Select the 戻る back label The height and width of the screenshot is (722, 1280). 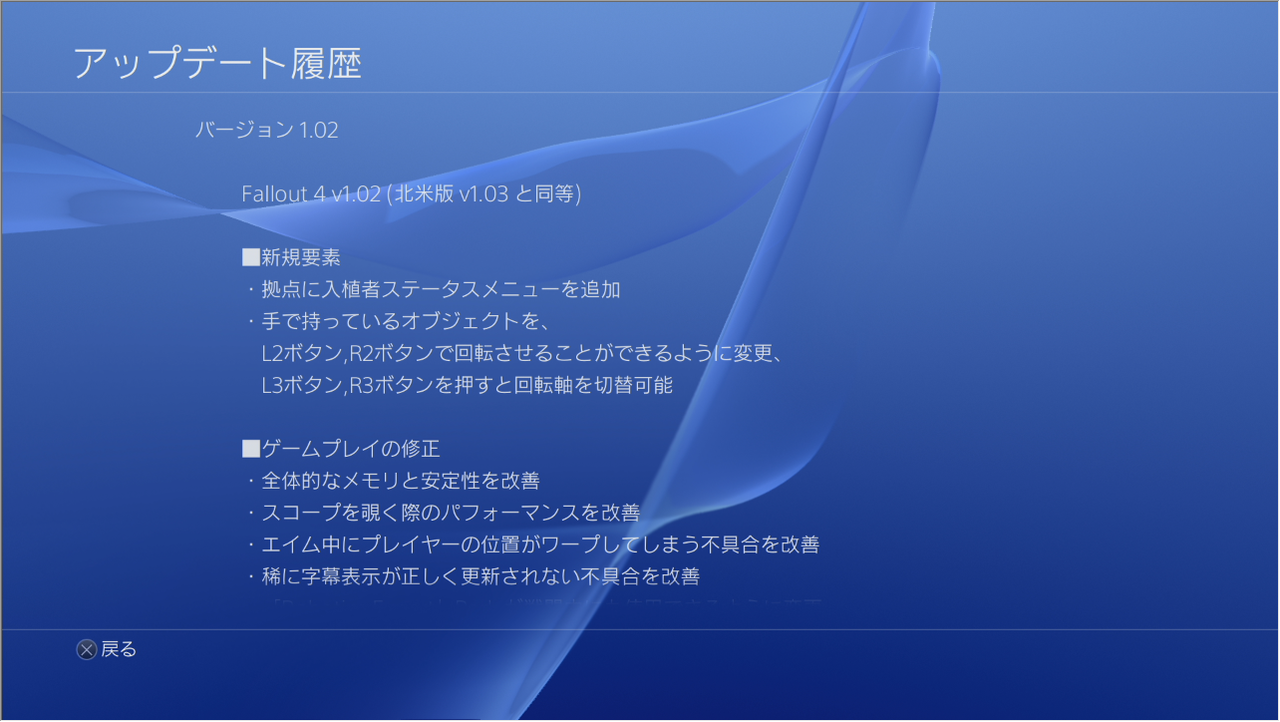tap(119, 650)
